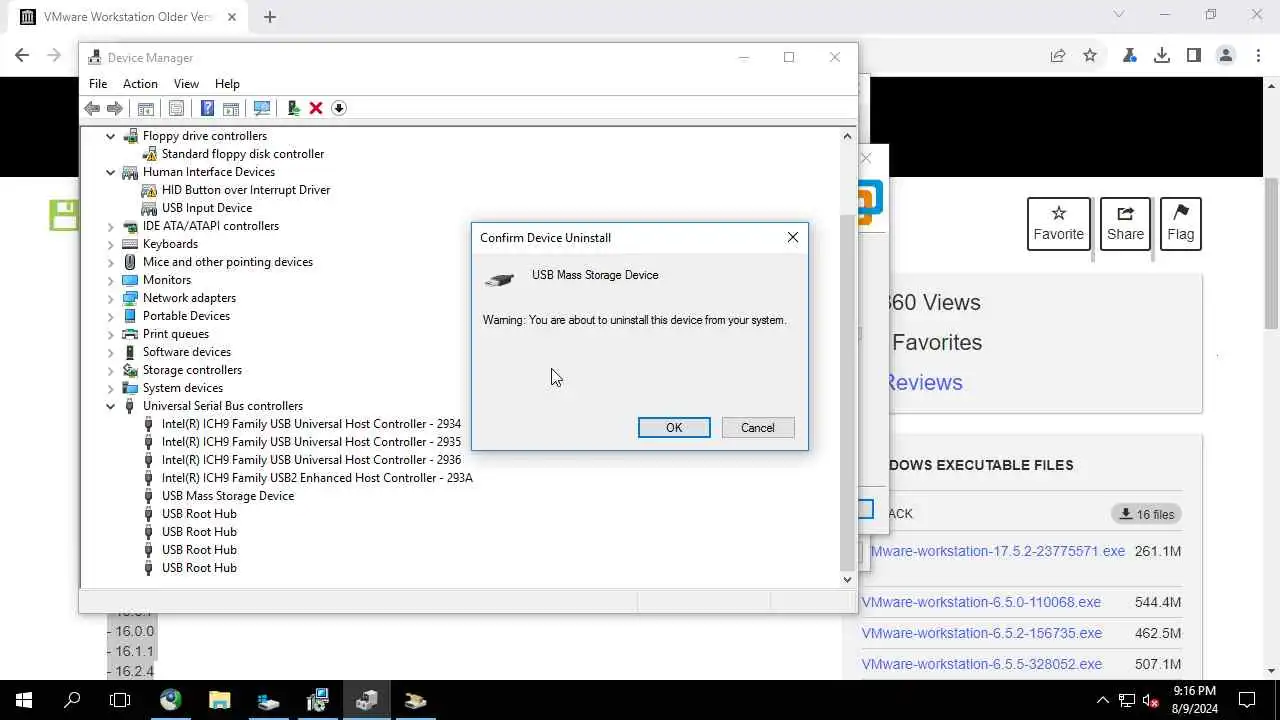Collapse Human Interface Devices node
Viewport: 1280px width, 720px height.
(111, 172)
